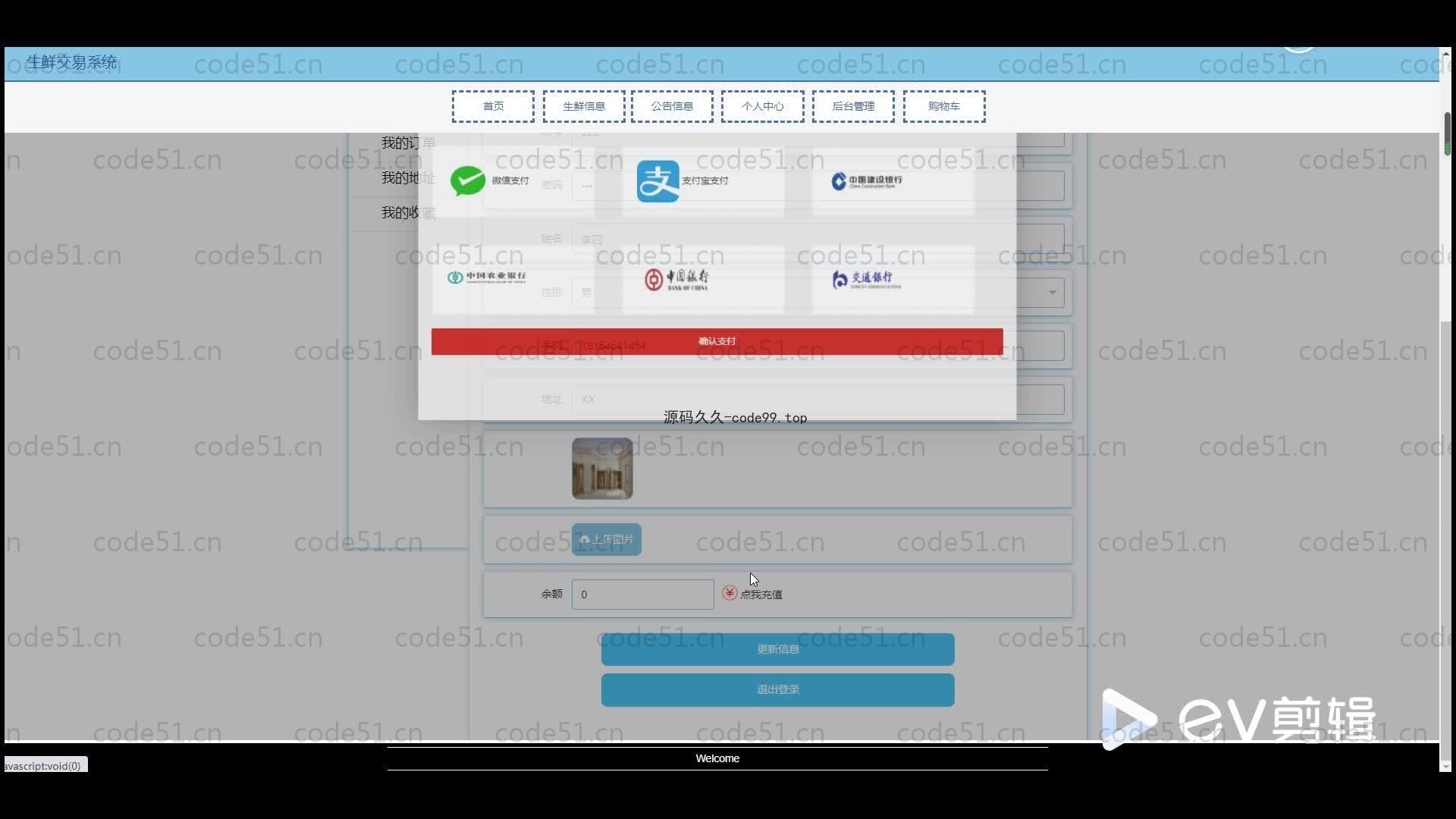The image size is (1456, 819).
Task: Focus the 余额 balance input field
Action: coord(642,595)
